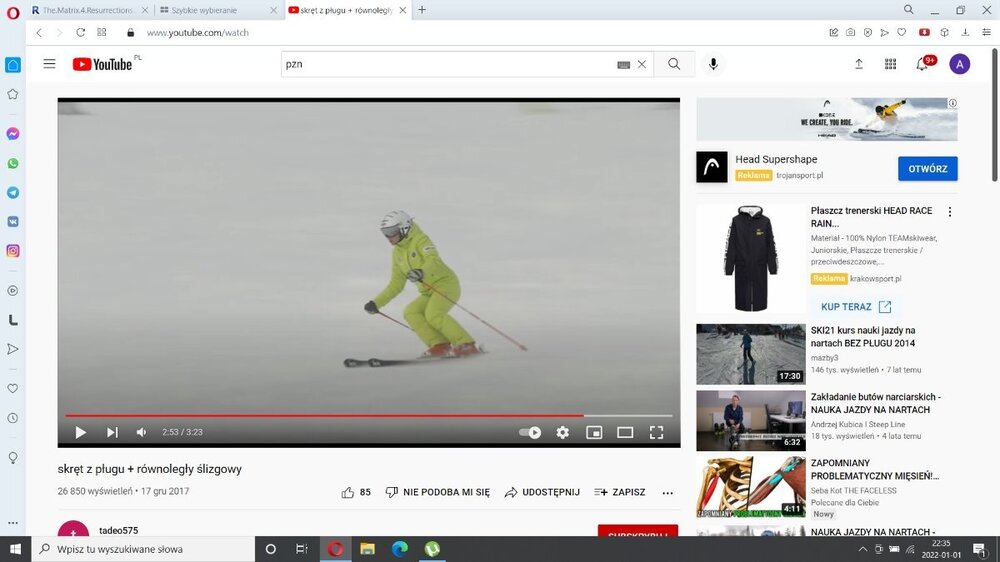The image size is (1000, 562).
Task: Switch to Szybkie wybieranie tab
Action: pos(216,10)
